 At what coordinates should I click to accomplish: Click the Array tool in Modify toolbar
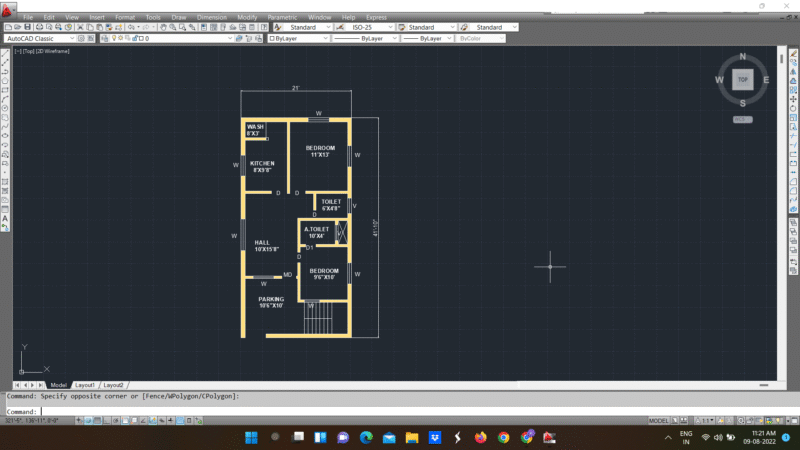793,90
